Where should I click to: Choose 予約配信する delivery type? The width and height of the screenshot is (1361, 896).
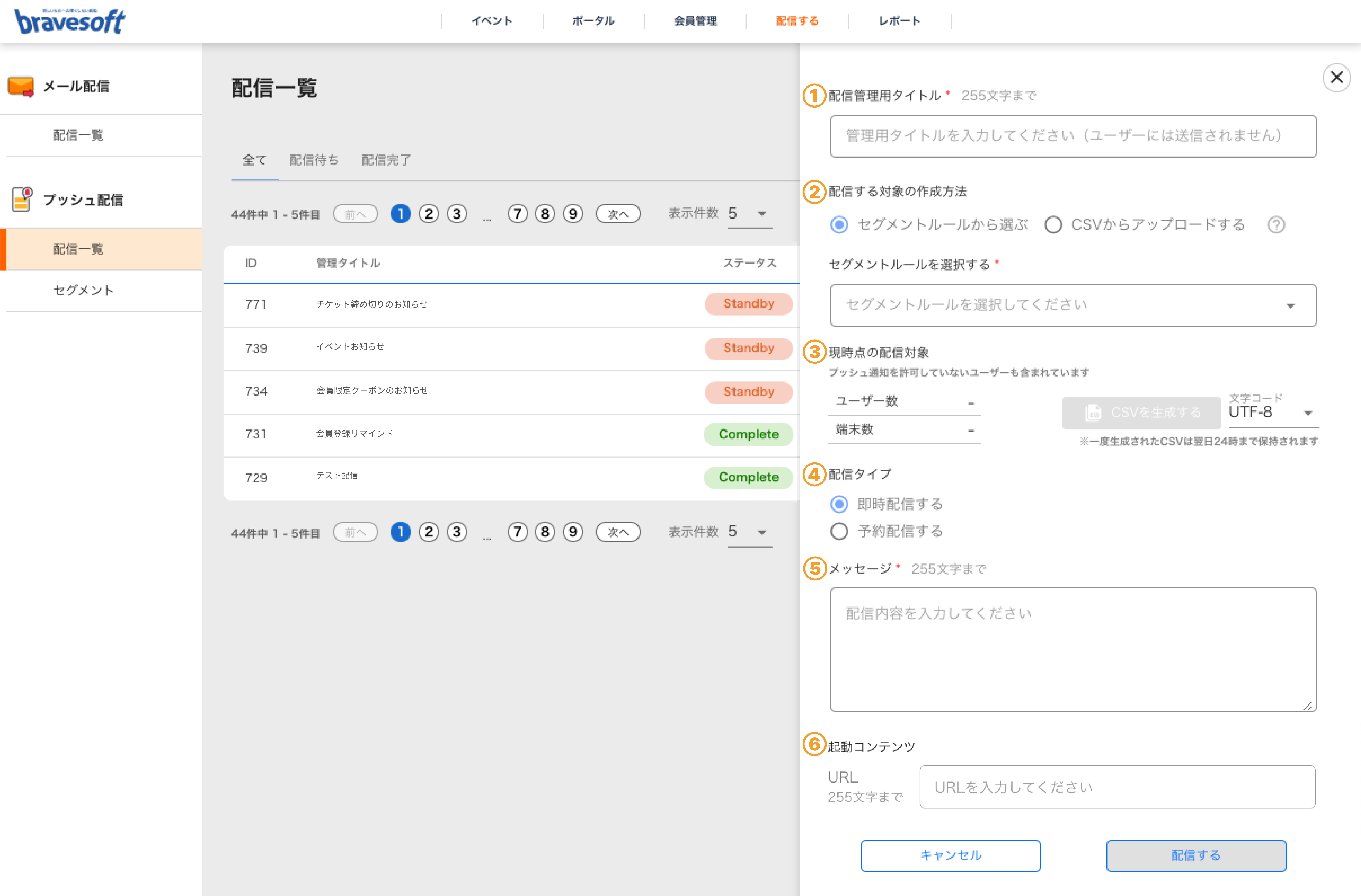[x=839, y=531]
